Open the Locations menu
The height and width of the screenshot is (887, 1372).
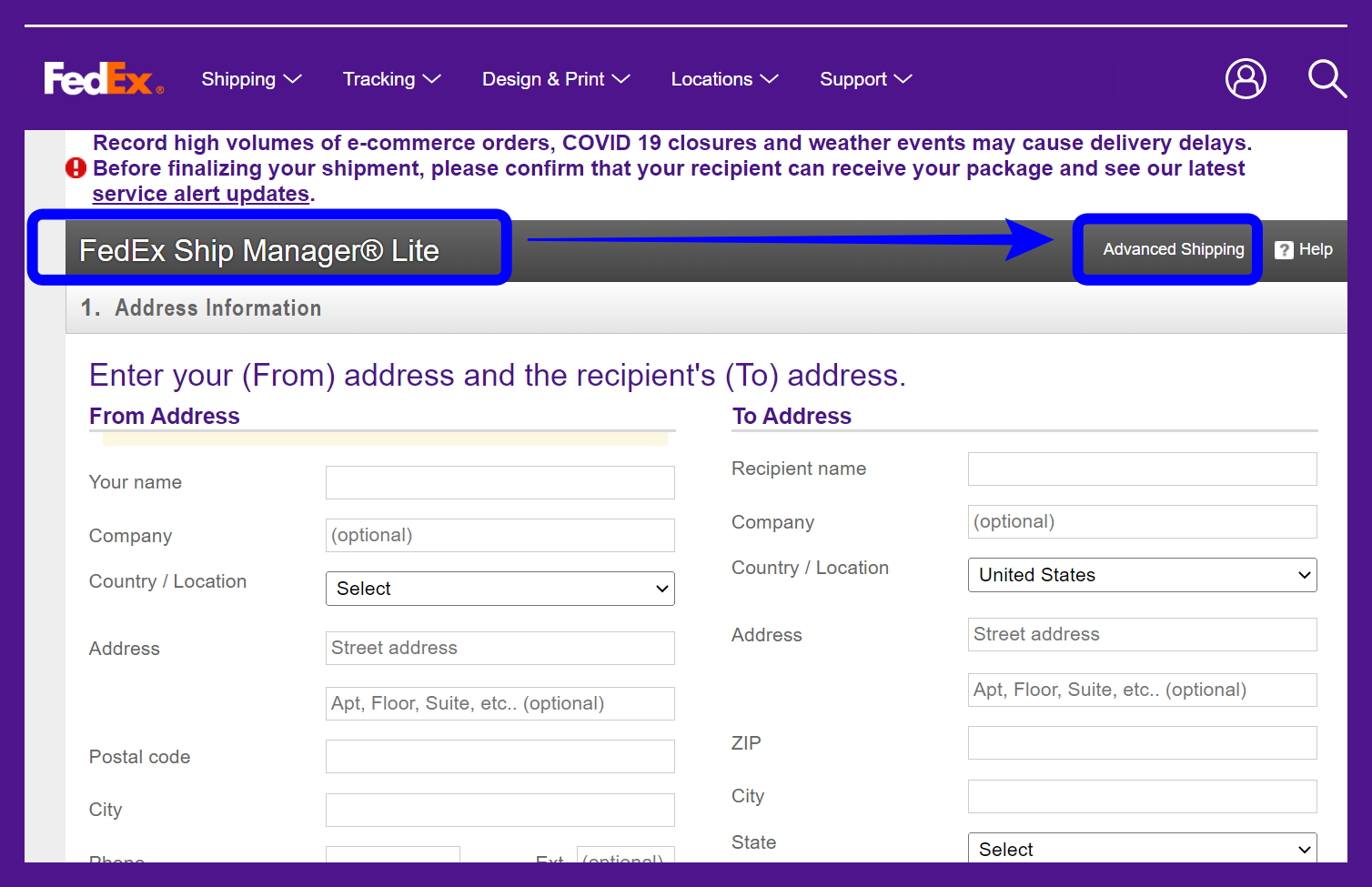(724, 79)
